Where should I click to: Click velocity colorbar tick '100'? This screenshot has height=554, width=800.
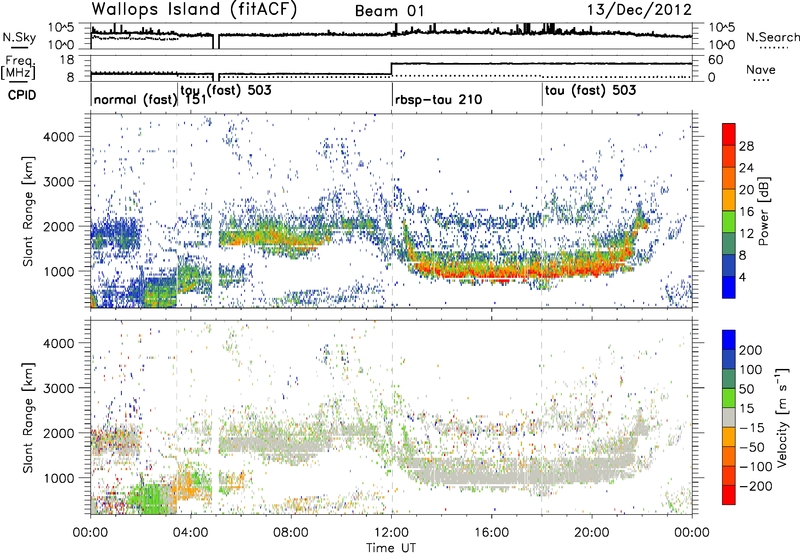point(751,370)
